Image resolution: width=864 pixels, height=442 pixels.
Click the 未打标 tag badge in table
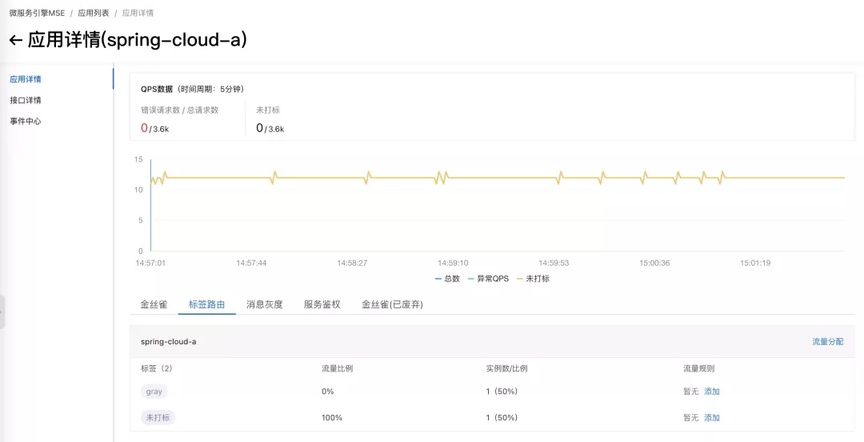click(x=158, y=418)
